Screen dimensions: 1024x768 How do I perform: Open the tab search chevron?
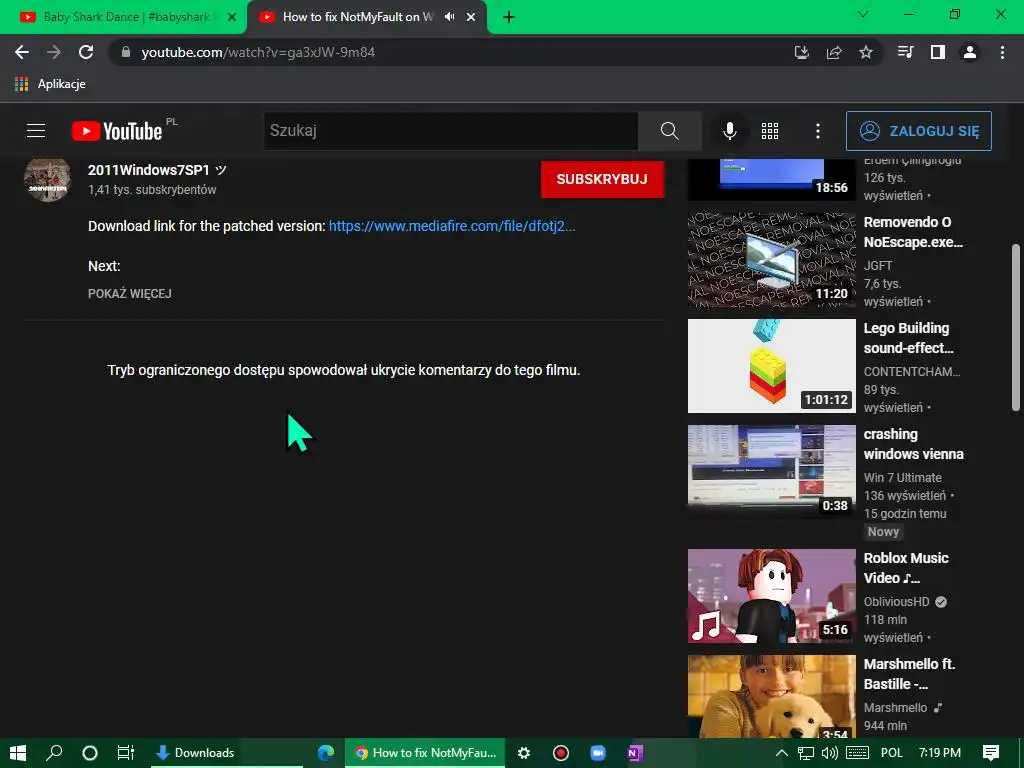coord(863,14)
